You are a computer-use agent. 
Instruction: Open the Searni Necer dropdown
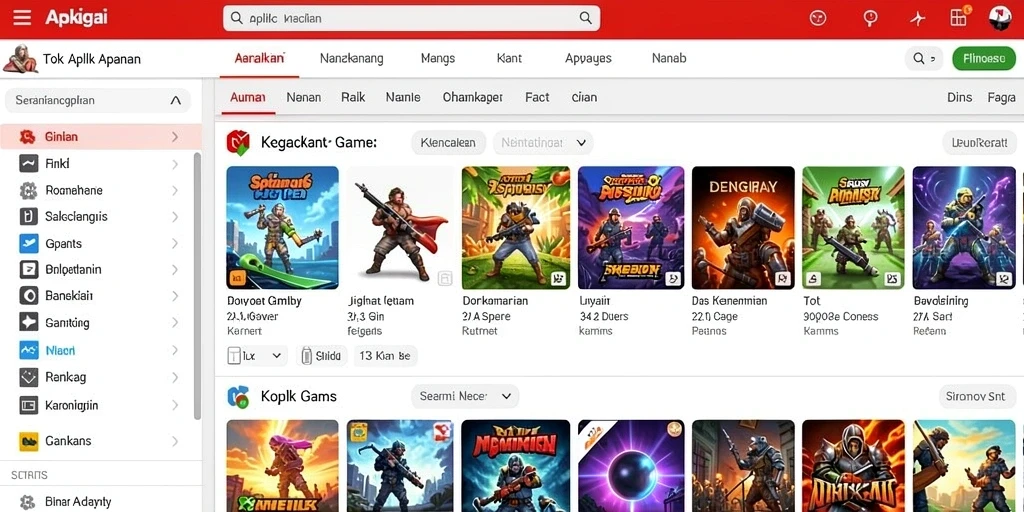[x=465, y=396]
